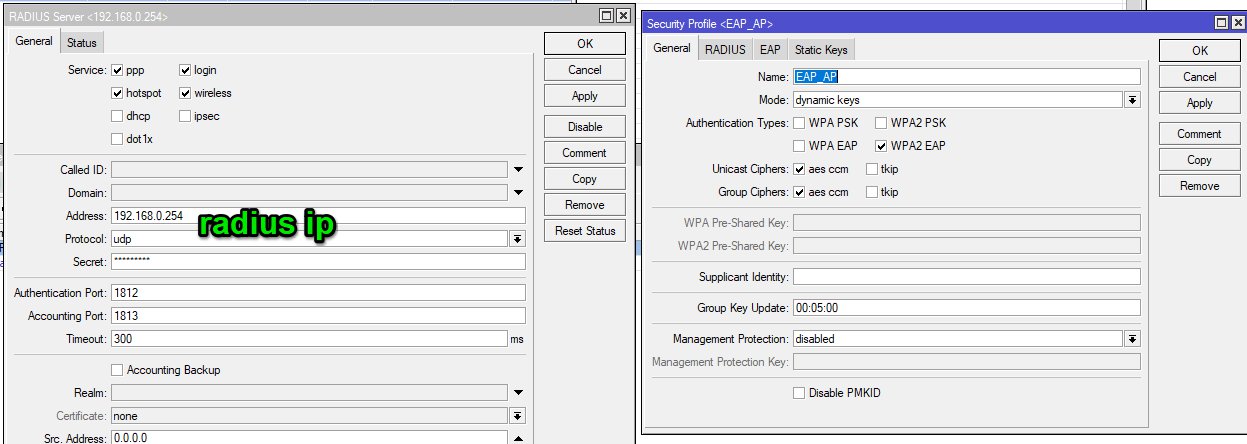This screenshot has height=444, width=1247.
Task: Close the Security Profile window
Action: [1237, 23]
